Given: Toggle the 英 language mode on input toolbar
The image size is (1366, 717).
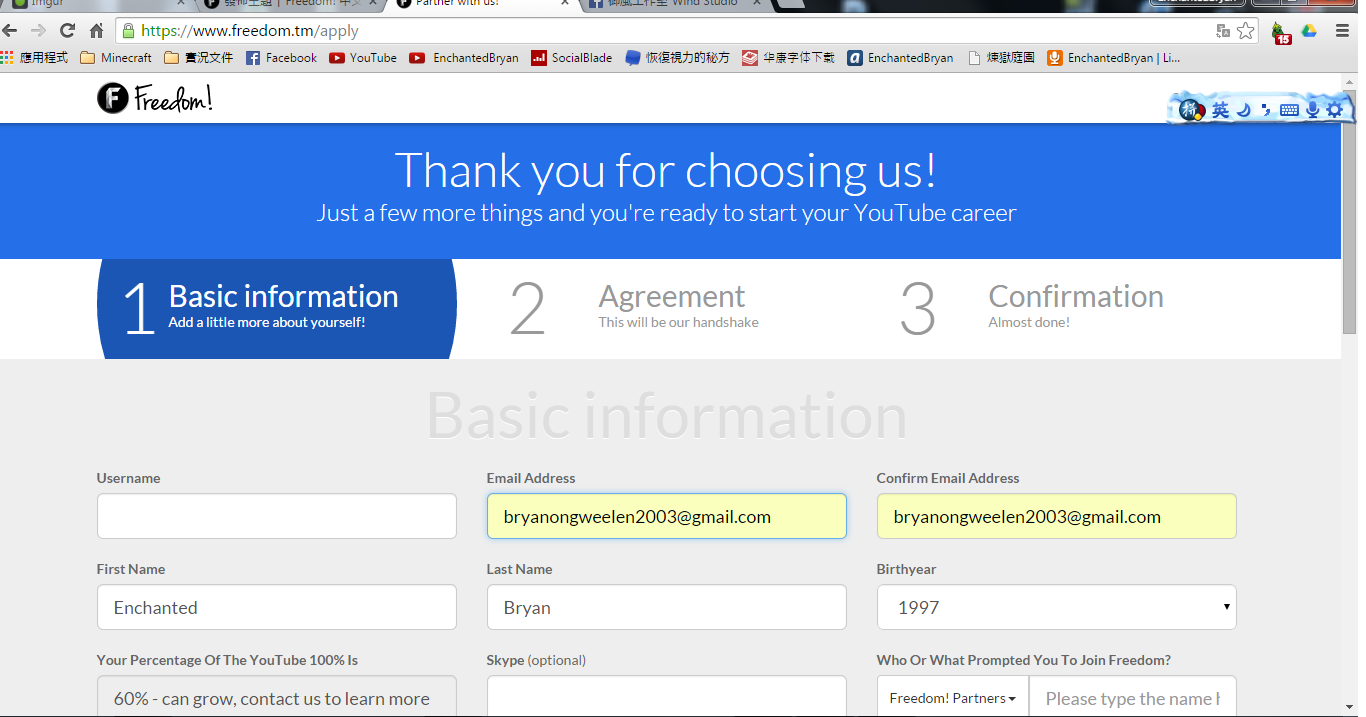Looking at the screenshot, I should pos(1220,110).
